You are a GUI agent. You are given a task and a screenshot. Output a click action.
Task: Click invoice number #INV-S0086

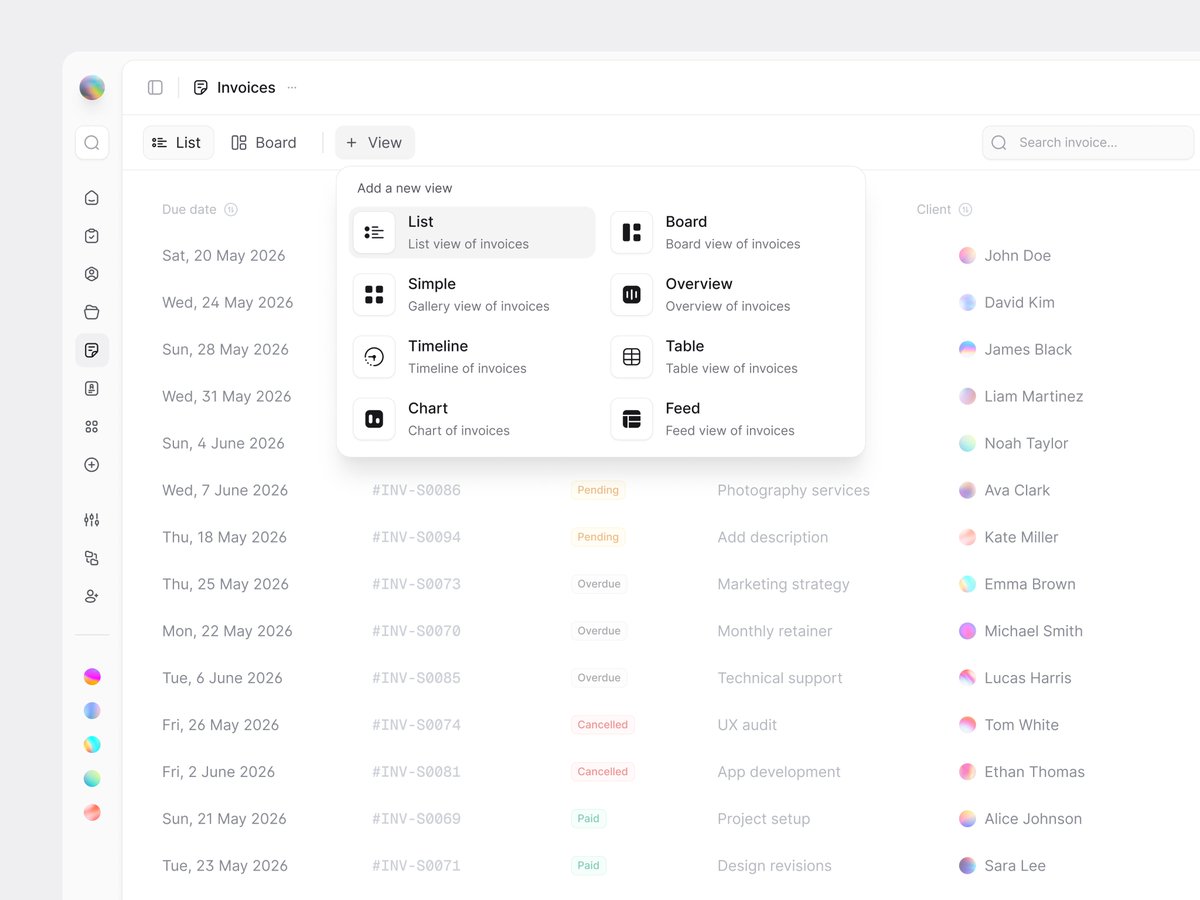click(417, 491)
